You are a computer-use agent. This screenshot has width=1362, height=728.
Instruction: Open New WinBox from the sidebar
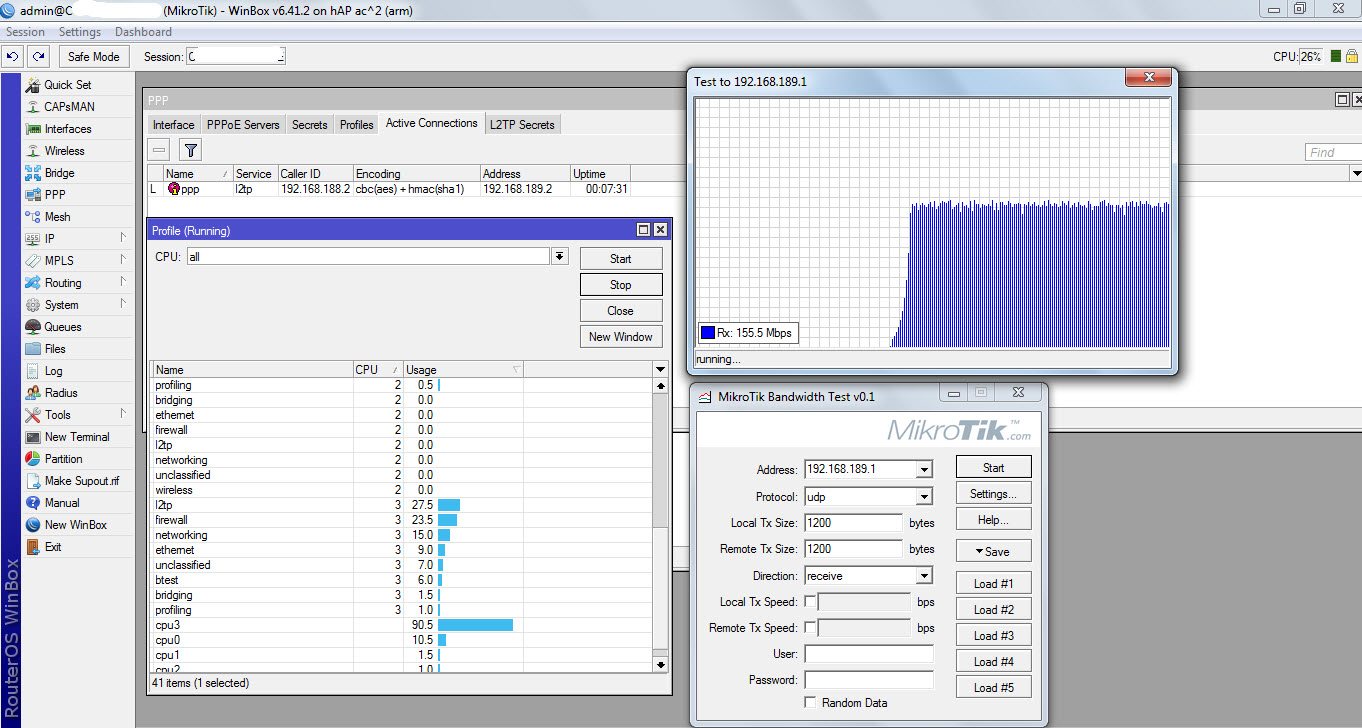coord(76,525)
